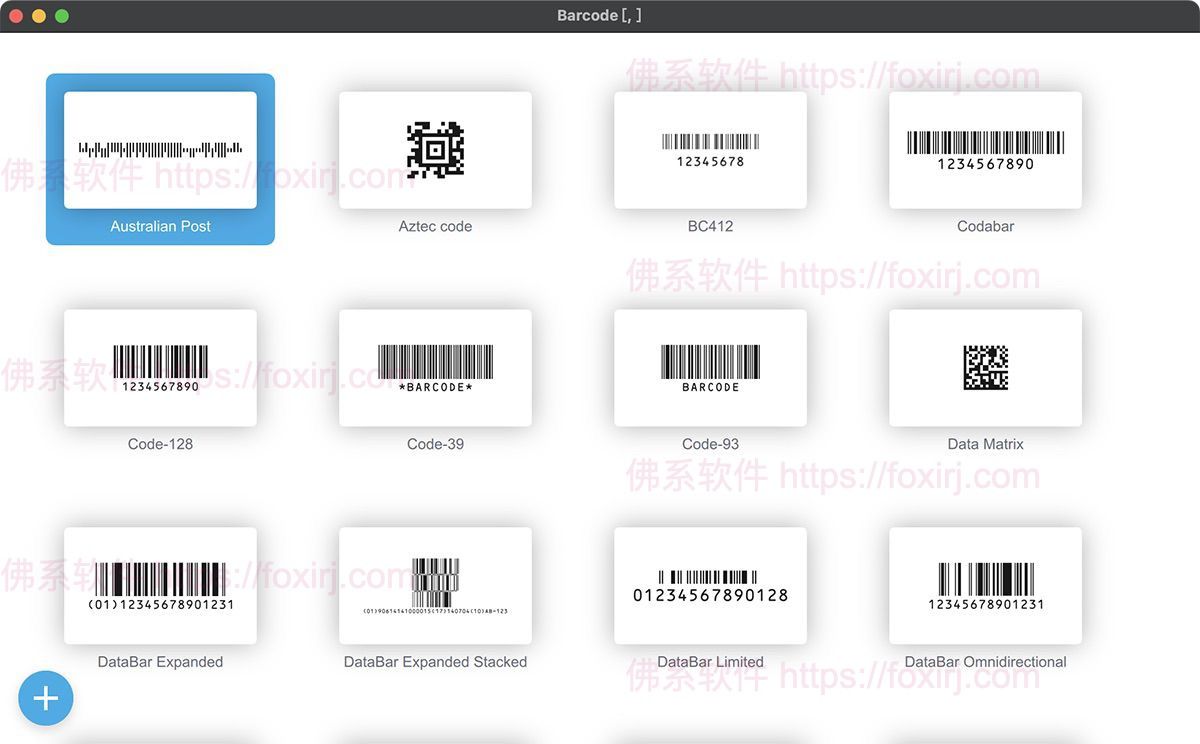Click the "Aztec code" text label
1200x744 pixels.
coord(435,226)
